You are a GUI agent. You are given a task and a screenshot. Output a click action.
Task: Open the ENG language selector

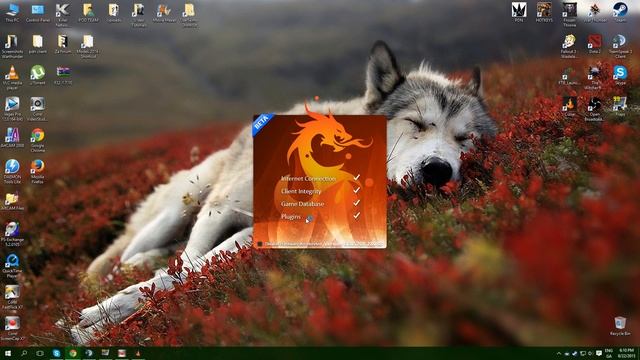(x=609, y=353)
